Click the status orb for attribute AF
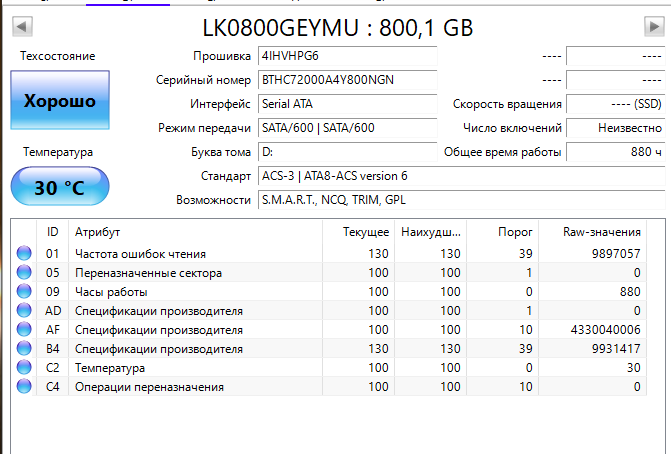 pos(24,330)
